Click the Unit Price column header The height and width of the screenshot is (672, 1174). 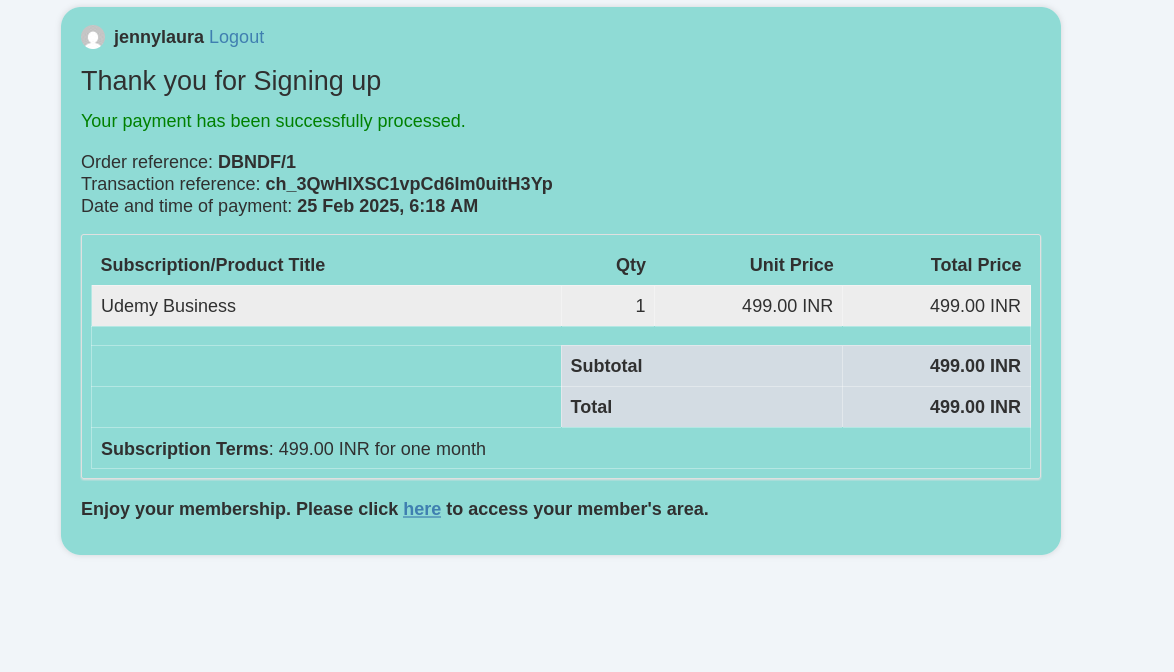(791, 265)
